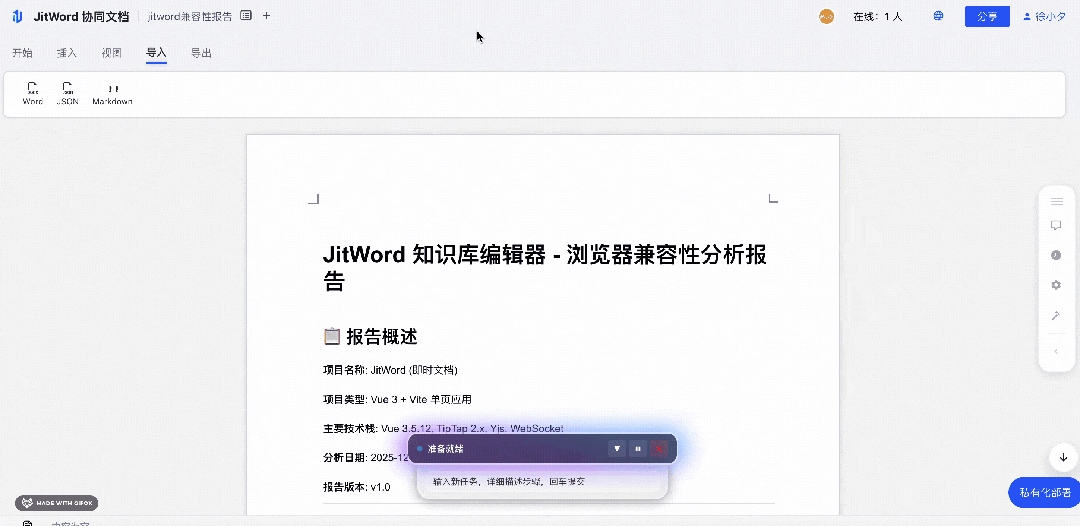Click the 私有化部署 button

[1044, 492]
